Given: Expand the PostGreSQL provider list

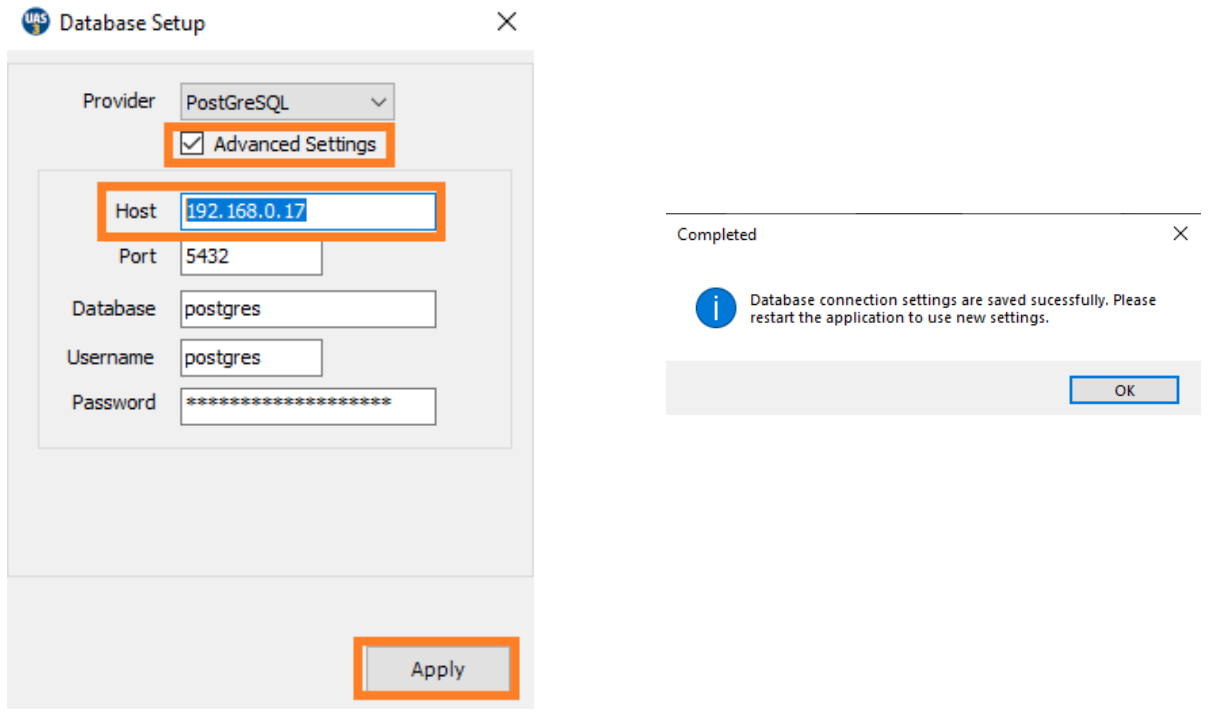Looking at the screenshot, I should tap(378, 101).
